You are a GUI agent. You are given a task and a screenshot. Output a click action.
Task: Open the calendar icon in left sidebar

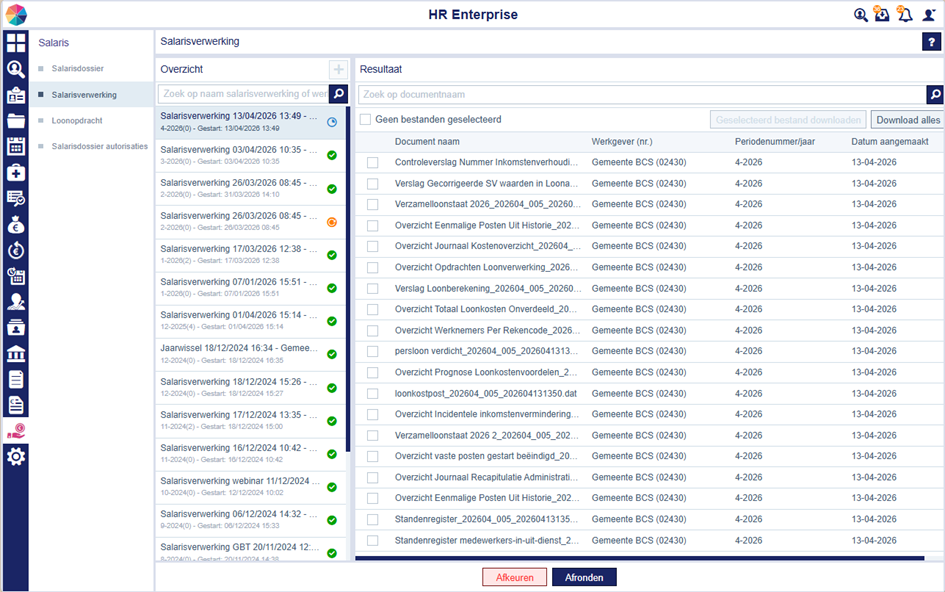click(x=16, y=146)
